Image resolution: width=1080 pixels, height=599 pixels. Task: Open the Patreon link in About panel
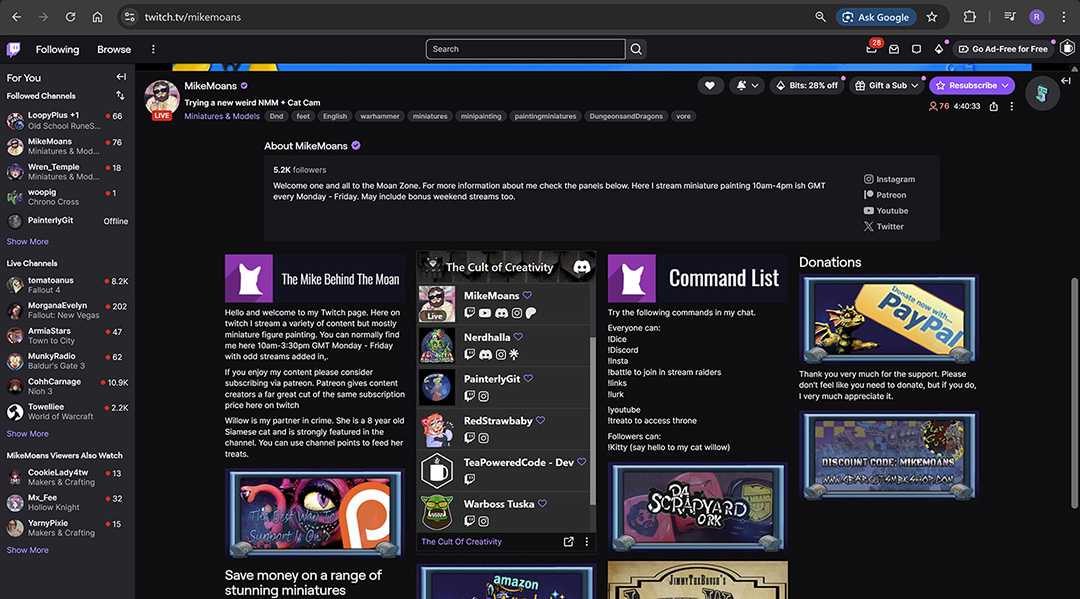[x=891, y=195]
